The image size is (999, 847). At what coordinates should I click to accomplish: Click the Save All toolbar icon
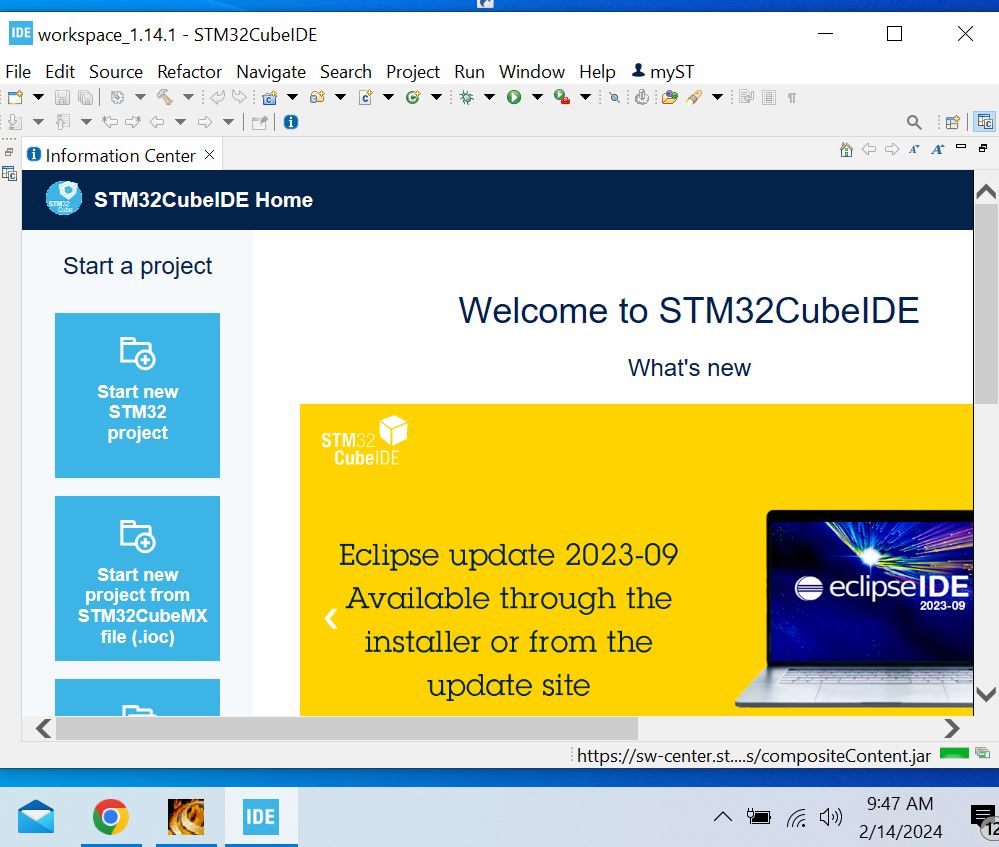tap(85, 98)
